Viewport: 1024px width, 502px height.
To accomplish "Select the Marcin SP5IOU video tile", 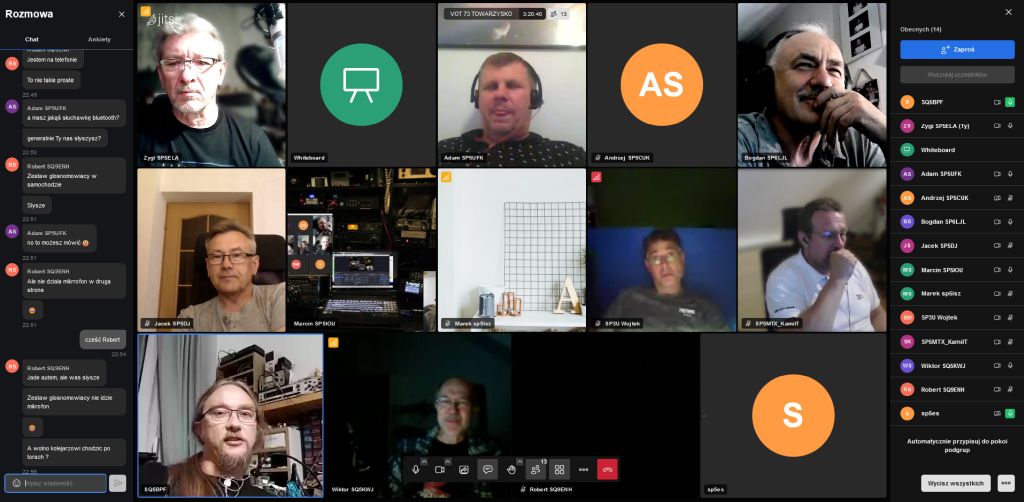I will pos(361,250).
